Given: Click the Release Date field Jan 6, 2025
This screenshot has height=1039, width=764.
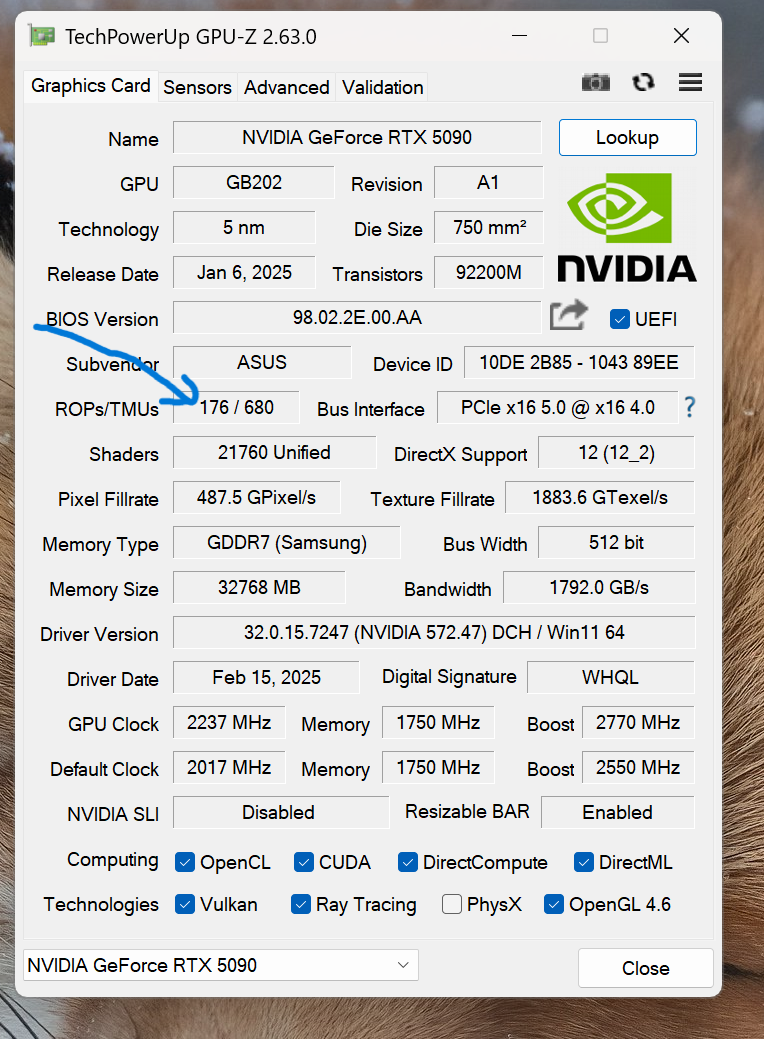Looking at the screenshot, I should tap(244, 273).
